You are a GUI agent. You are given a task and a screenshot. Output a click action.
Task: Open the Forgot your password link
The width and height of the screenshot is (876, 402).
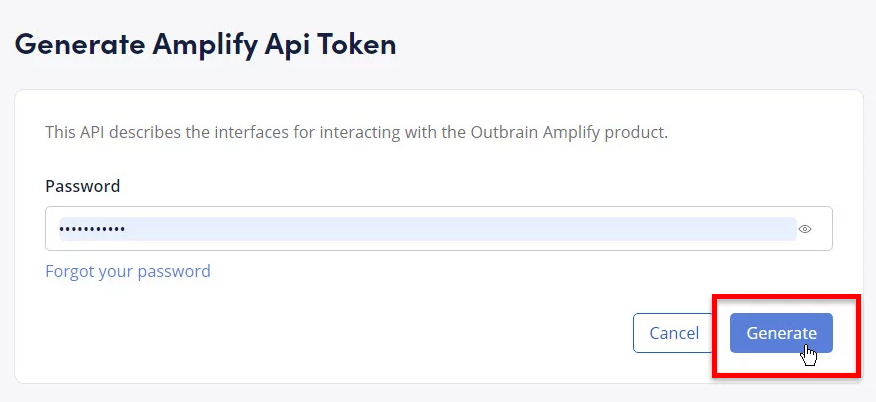[x=128, y=271]
